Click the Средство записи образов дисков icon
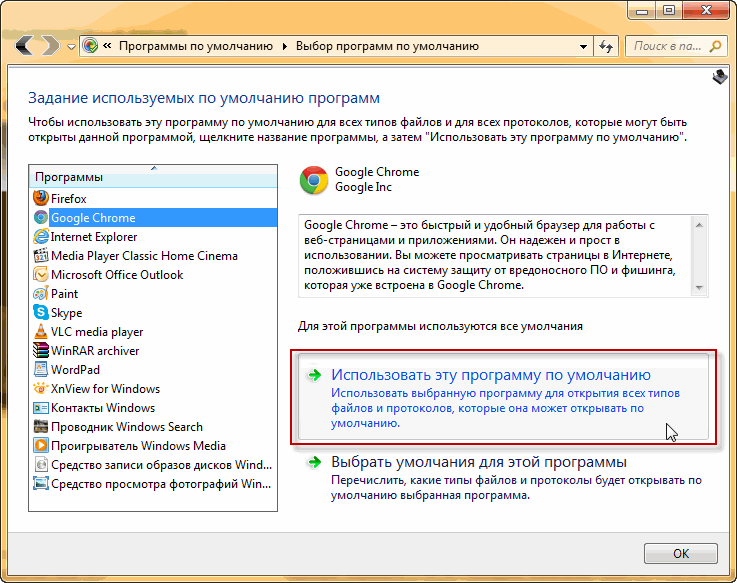Viewport: 737px width, 583px height. tap(41, 465)
